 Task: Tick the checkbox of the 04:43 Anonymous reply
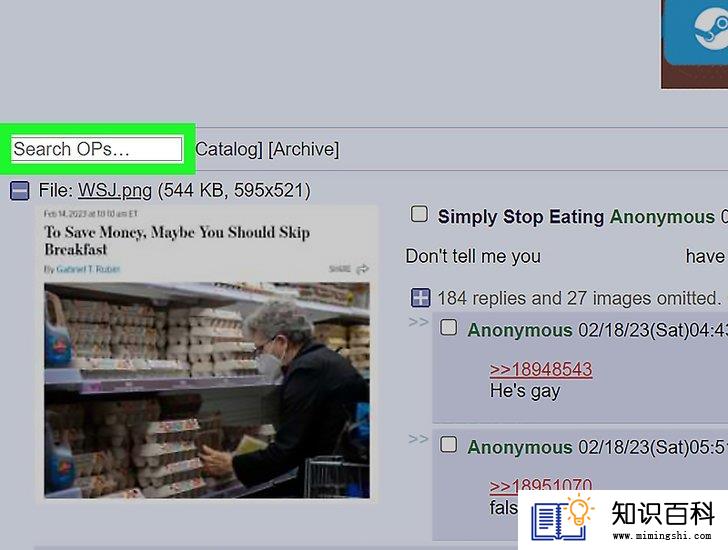coord(448,327)
